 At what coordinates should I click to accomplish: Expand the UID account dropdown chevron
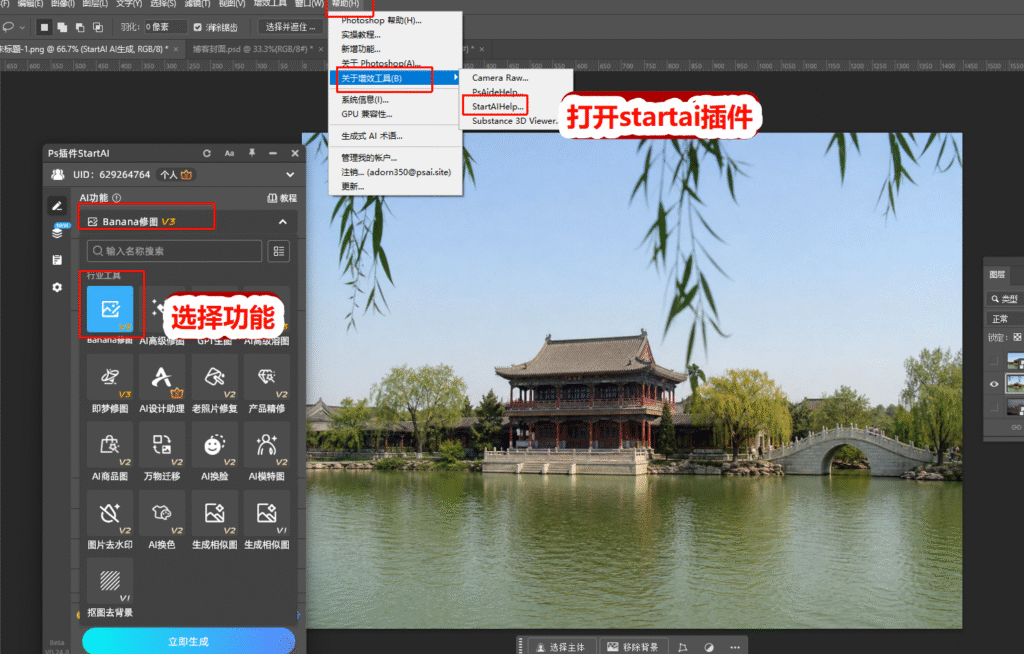point(290,174)
